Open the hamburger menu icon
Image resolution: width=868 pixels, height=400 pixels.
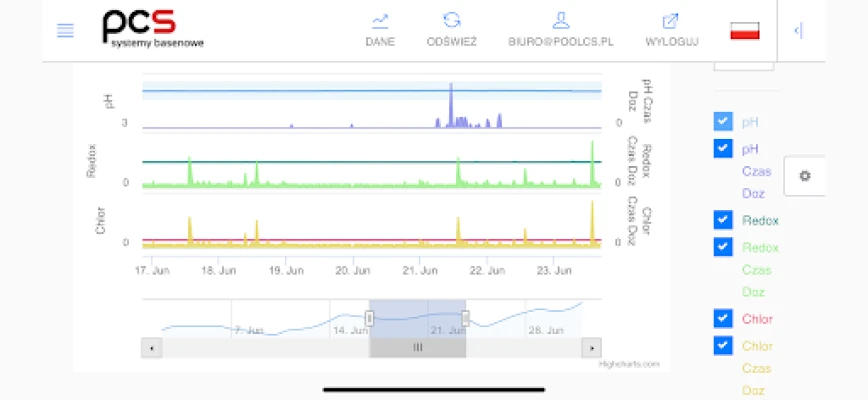(65, 30)
